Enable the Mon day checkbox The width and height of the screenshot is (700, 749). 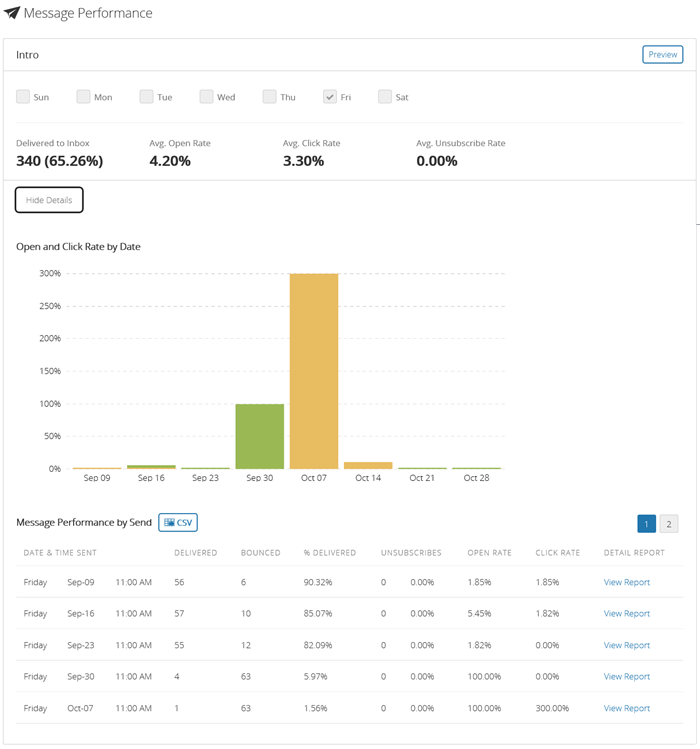click(x=83, y=97)
